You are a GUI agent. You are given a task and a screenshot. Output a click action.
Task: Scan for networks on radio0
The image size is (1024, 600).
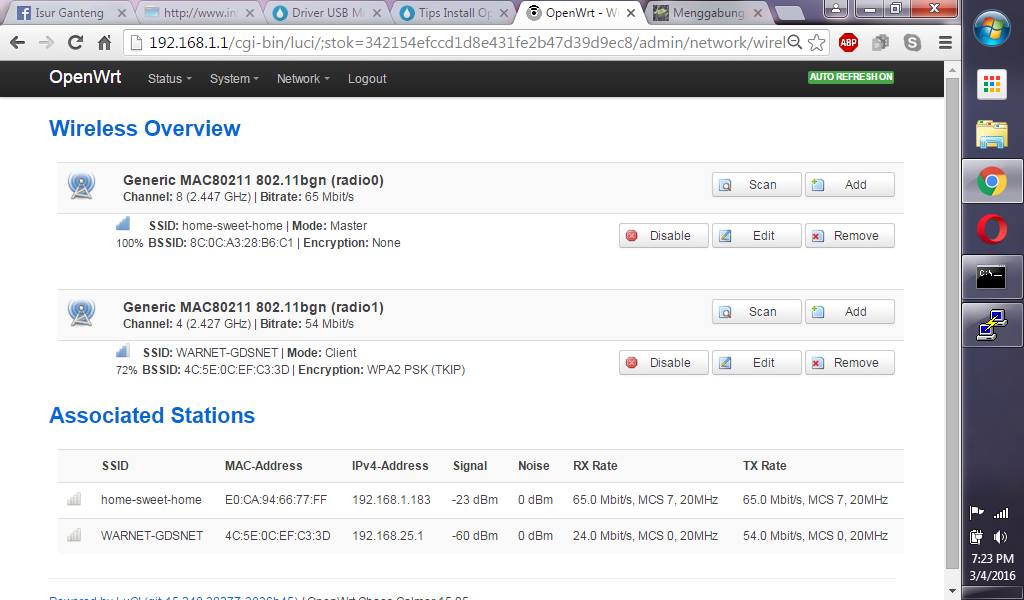tap(756, 185)
